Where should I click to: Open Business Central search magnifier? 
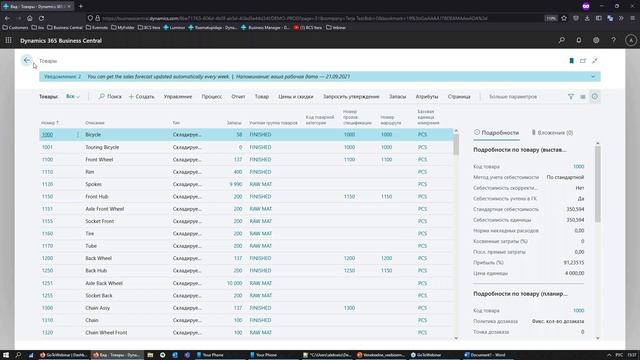point(562,40)
